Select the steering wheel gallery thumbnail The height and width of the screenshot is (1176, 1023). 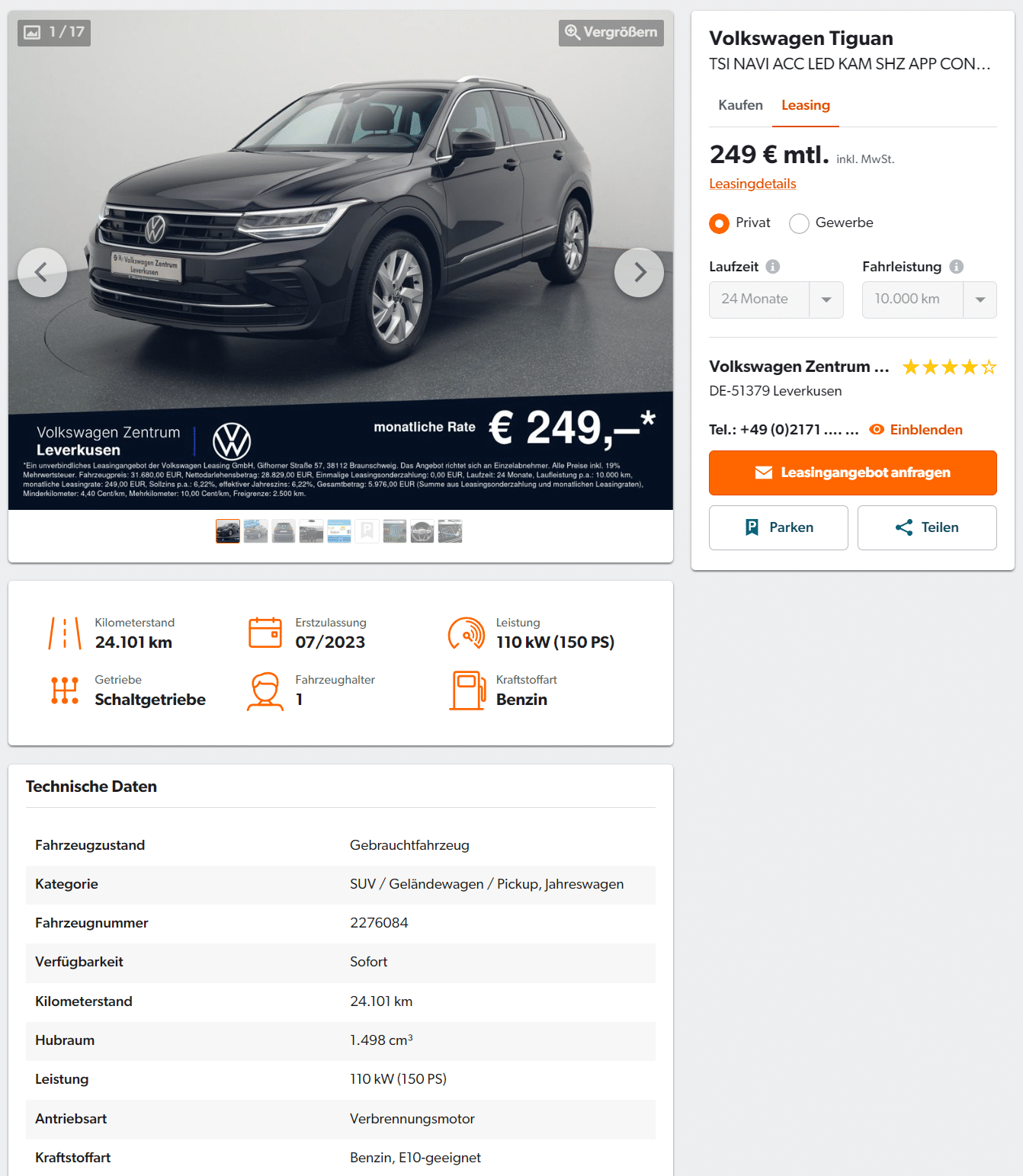pos(422,531)
